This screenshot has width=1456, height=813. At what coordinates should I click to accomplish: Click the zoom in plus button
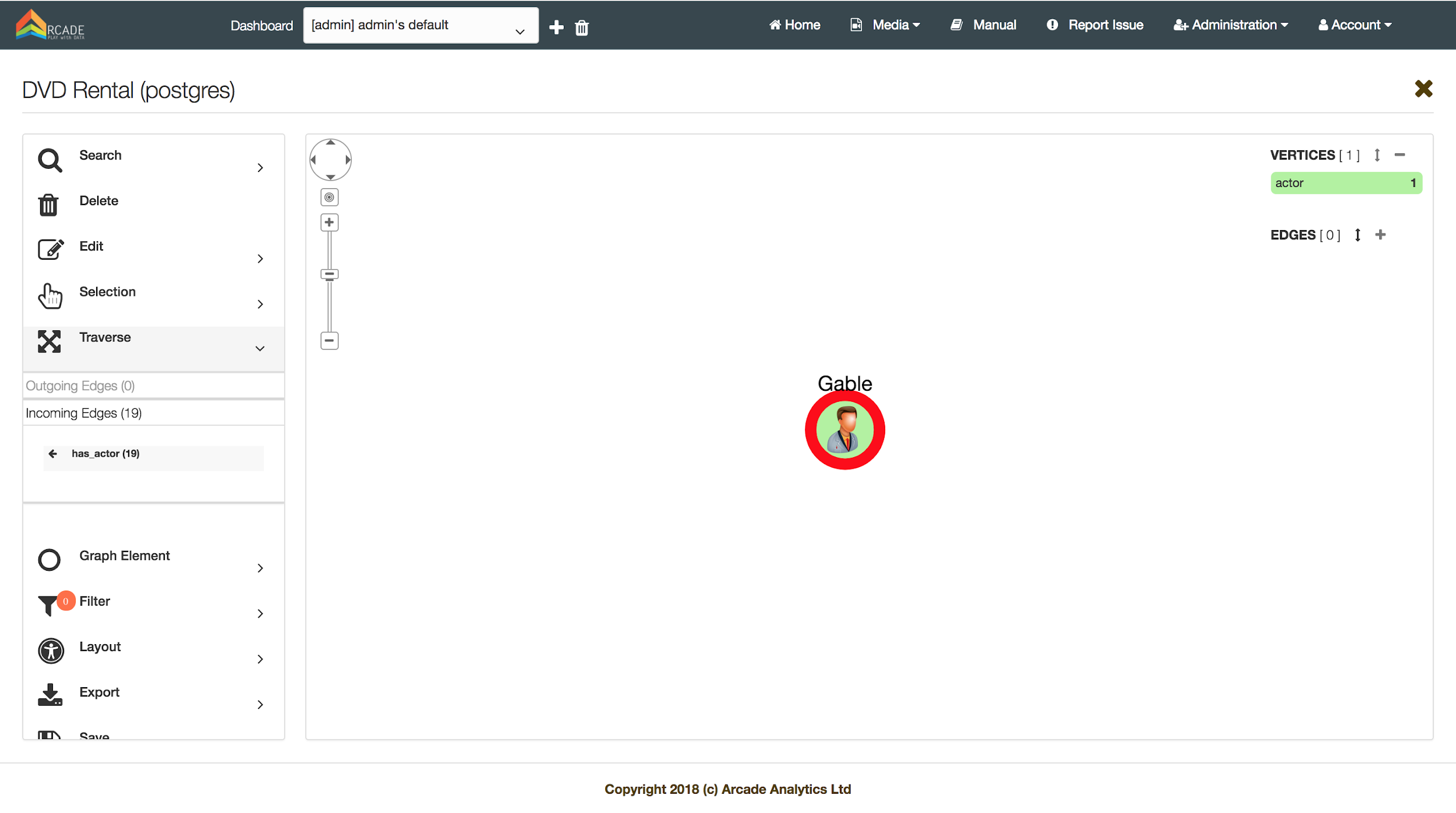[329, 222]
